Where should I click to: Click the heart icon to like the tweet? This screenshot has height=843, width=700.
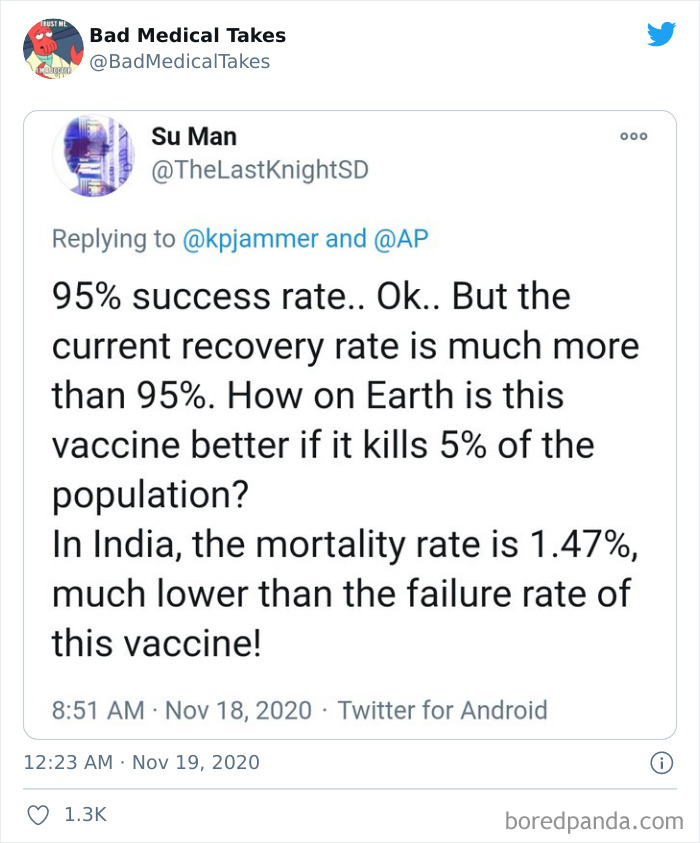(37, 814)
